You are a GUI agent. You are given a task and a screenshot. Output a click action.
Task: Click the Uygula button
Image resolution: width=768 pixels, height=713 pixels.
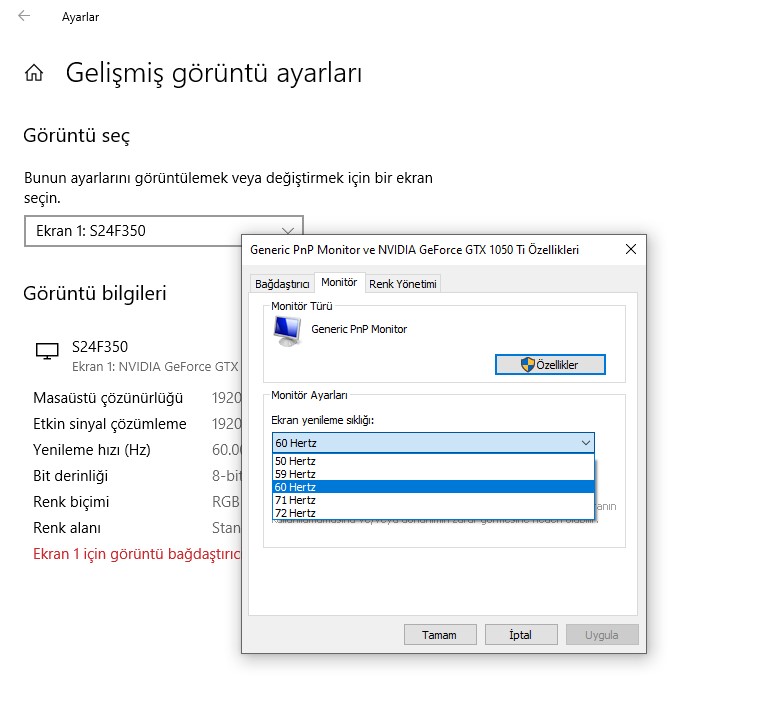(602, 635)
